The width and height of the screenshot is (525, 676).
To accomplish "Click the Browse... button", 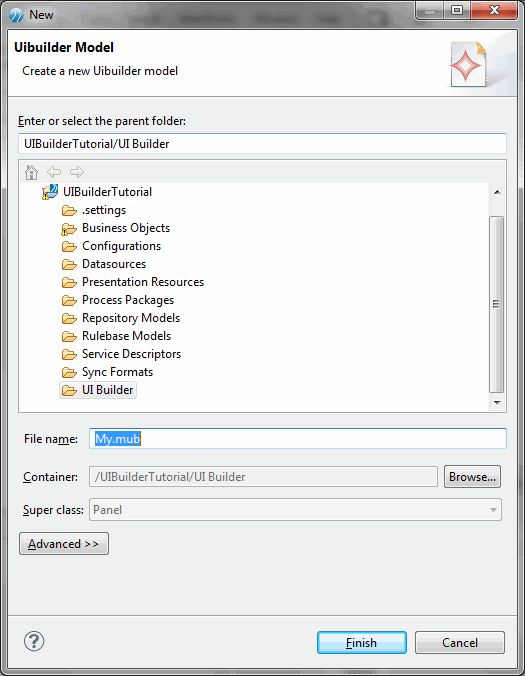I will [x=472, y=477].
